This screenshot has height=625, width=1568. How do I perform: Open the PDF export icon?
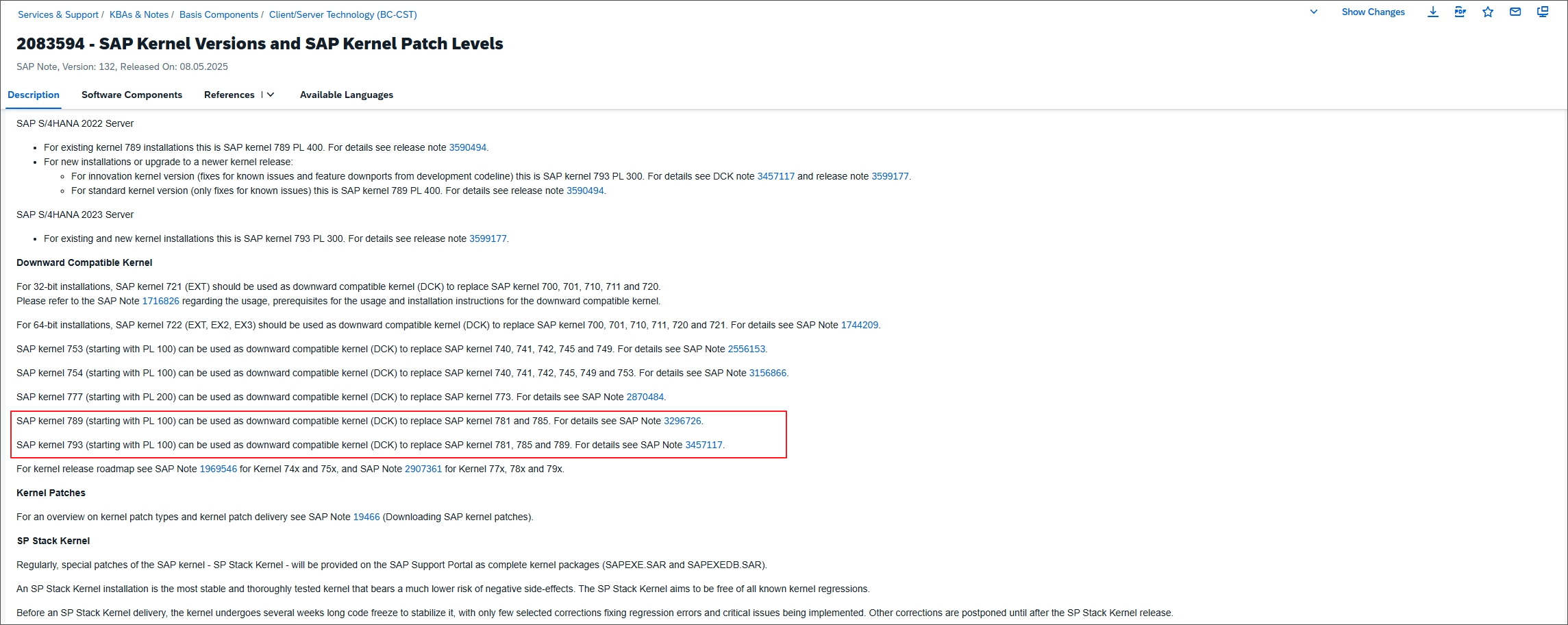pos(1460,12)
